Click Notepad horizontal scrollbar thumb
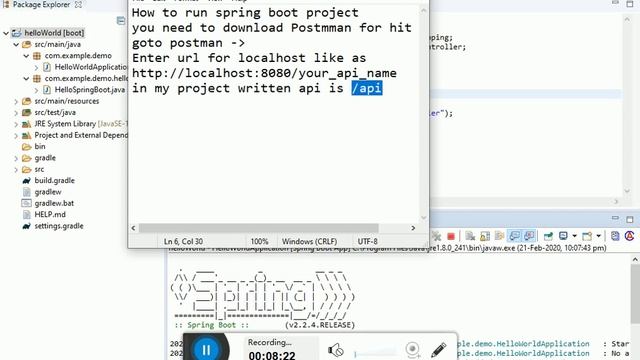Screen dimensions: 640x360 click(259, 228)
